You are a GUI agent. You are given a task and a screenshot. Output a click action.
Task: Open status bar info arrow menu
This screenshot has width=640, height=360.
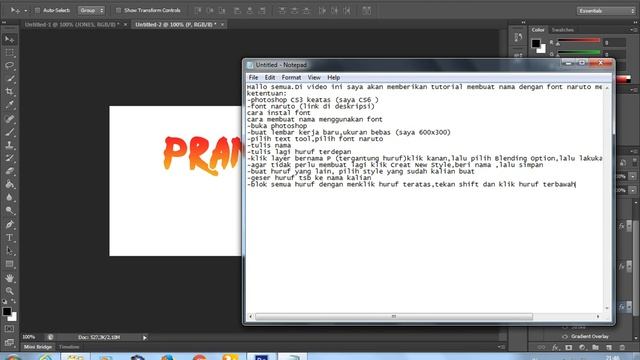(144, 338)
